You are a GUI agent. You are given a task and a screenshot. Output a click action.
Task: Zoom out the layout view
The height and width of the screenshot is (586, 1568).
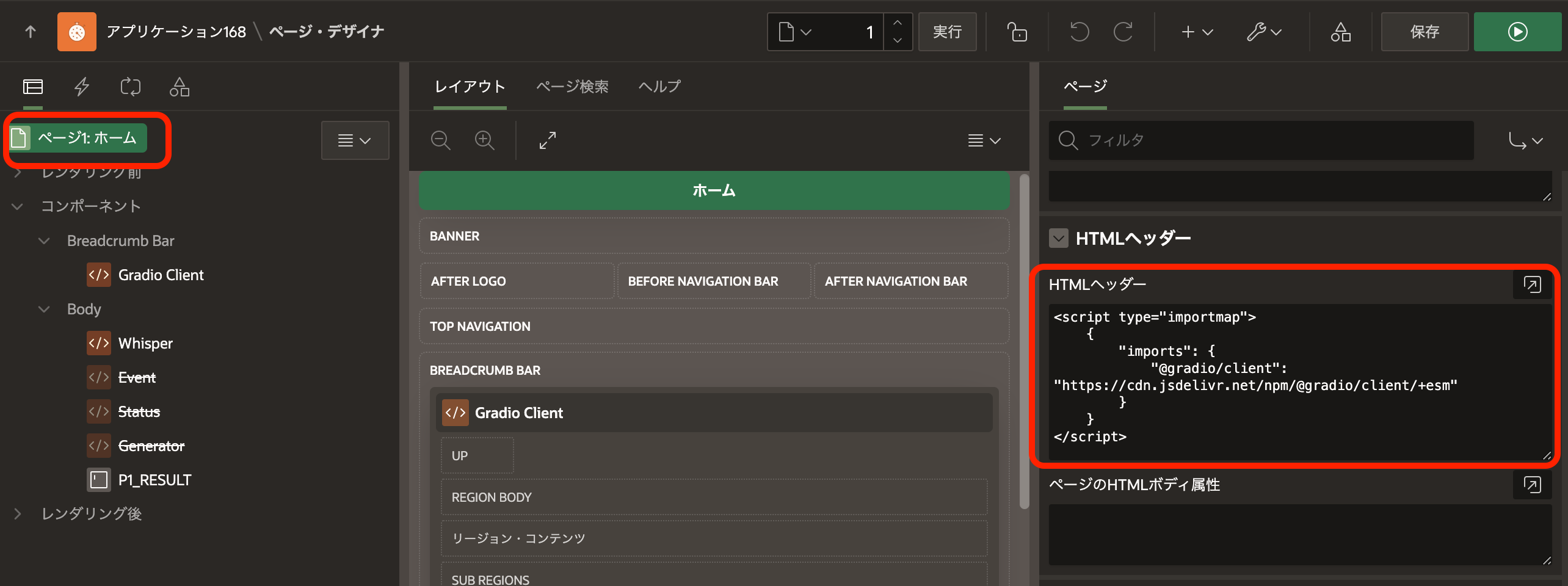pyautogui.click(x=440, y=140)
